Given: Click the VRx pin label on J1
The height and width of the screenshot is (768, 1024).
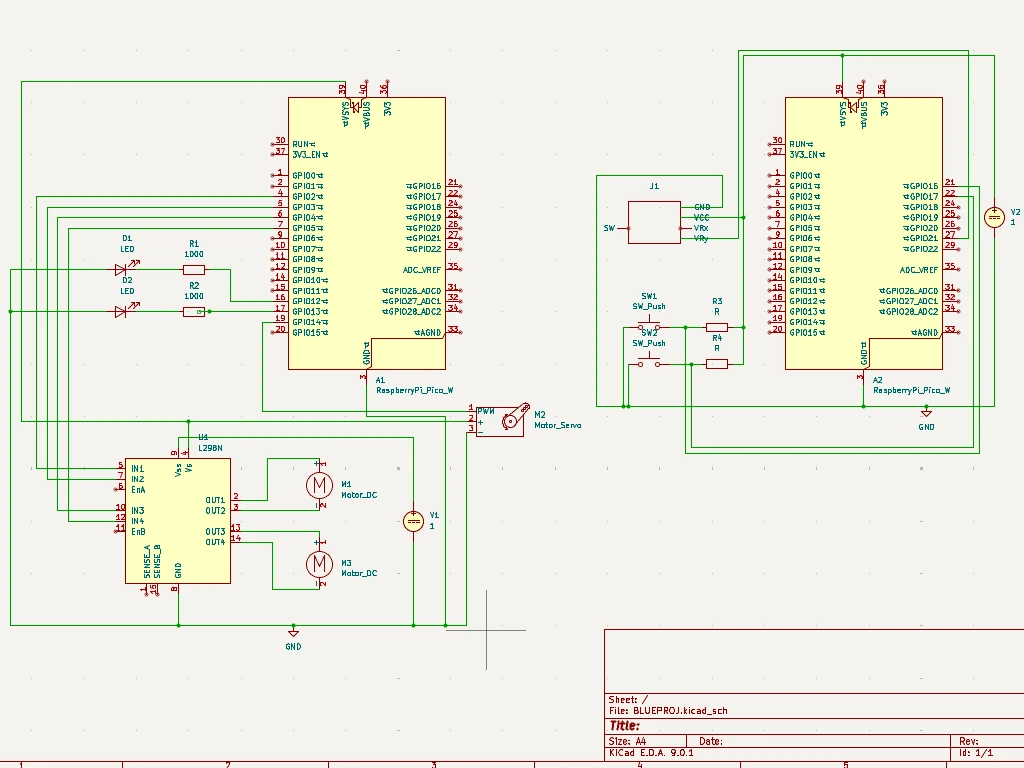Looking at the screenshot, I should pos(701,228).
